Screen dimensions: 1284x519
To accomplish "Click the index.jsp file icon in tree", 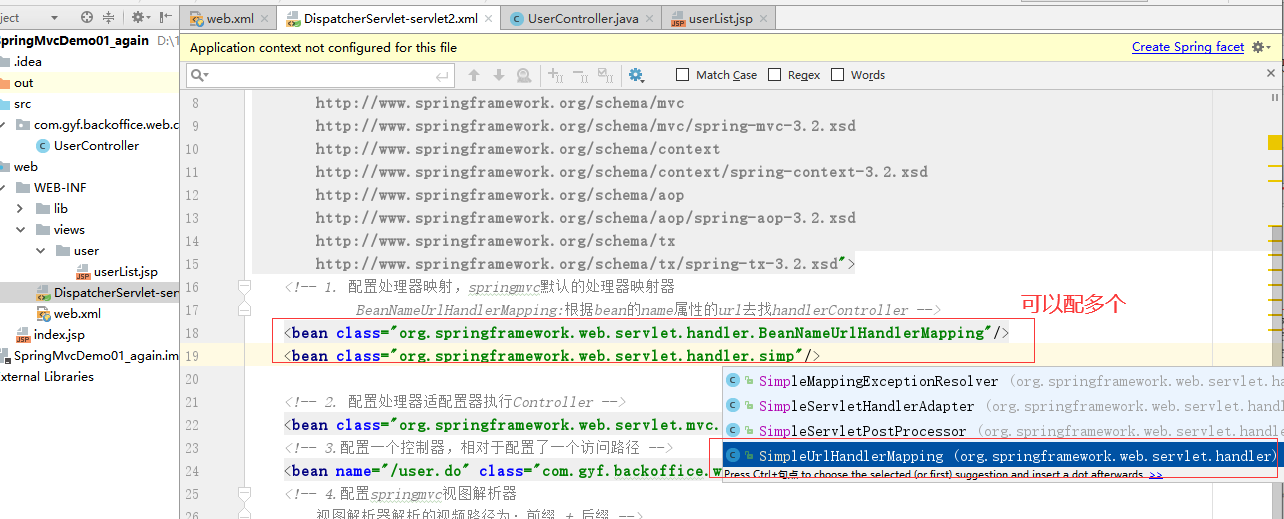I will click(x=23, y=335).
